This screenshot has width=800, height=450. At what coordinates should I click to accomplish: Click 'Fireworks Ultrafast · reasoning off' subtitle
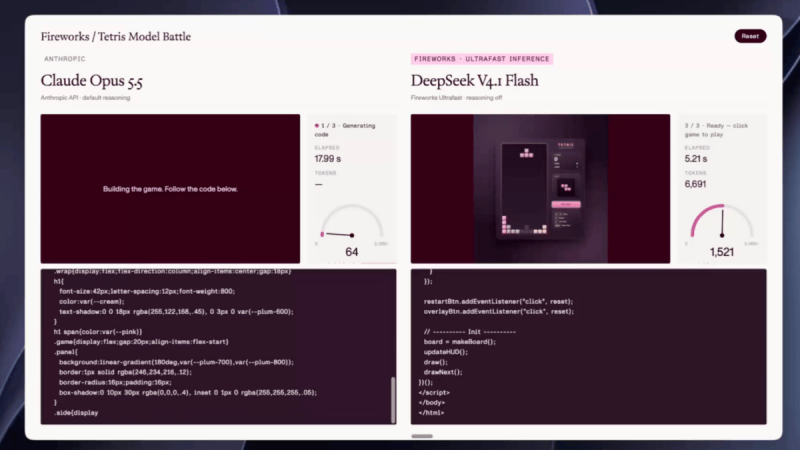tap(456, 97)
